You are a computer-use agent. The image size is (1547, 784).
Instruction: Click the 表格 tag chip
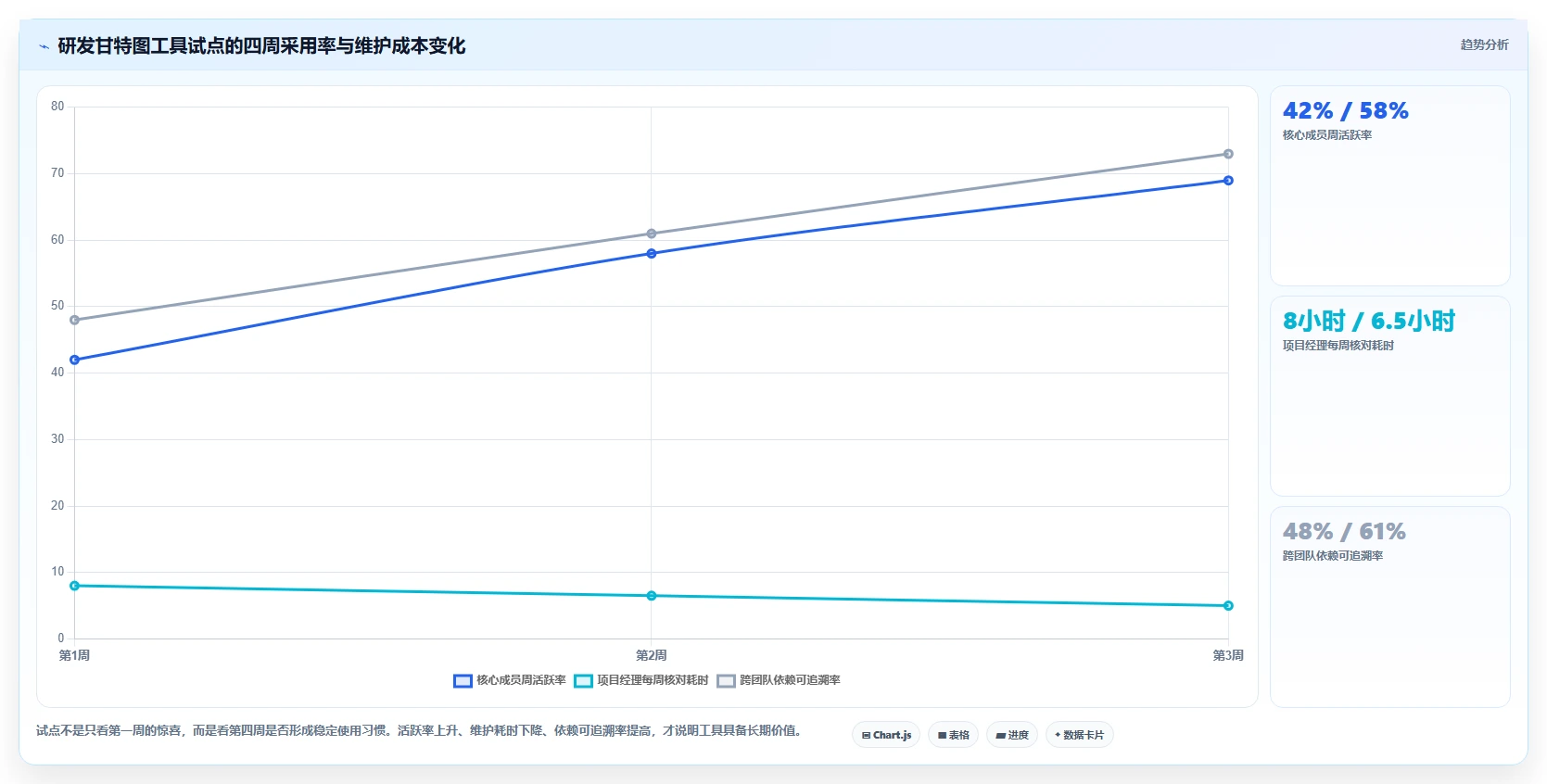[x=953, y=735]
